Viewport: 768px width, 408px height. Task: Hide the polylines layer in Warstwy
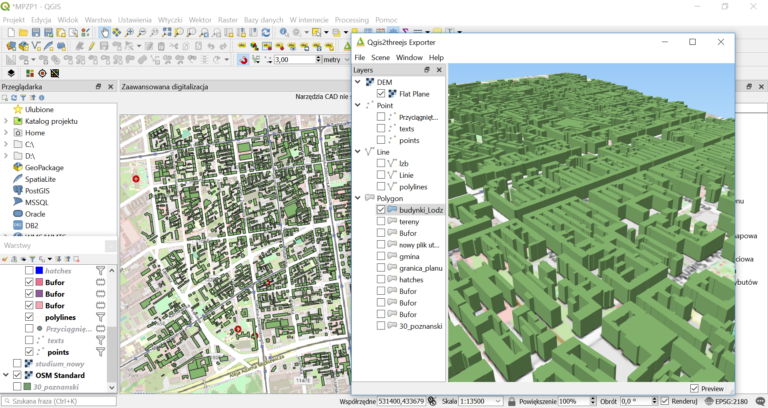click(29, 317)
